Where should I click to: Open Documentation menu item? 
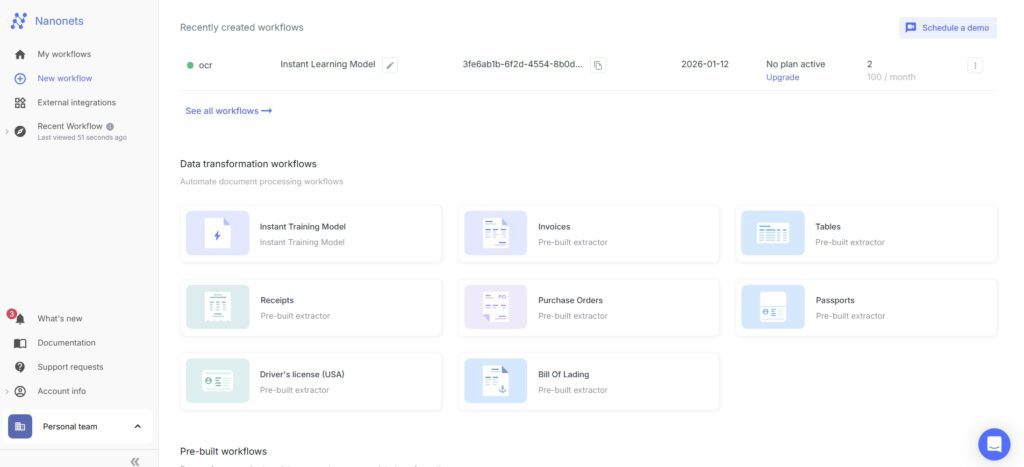coord(66,343)
